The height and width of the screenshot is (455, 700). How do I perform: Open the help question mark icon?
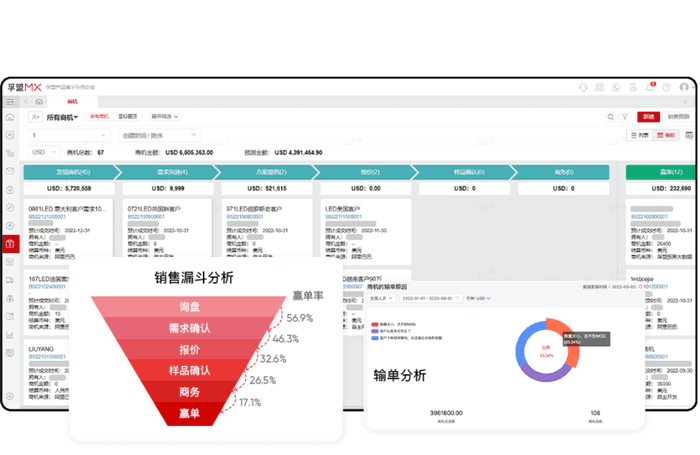(x=666, y=88)
